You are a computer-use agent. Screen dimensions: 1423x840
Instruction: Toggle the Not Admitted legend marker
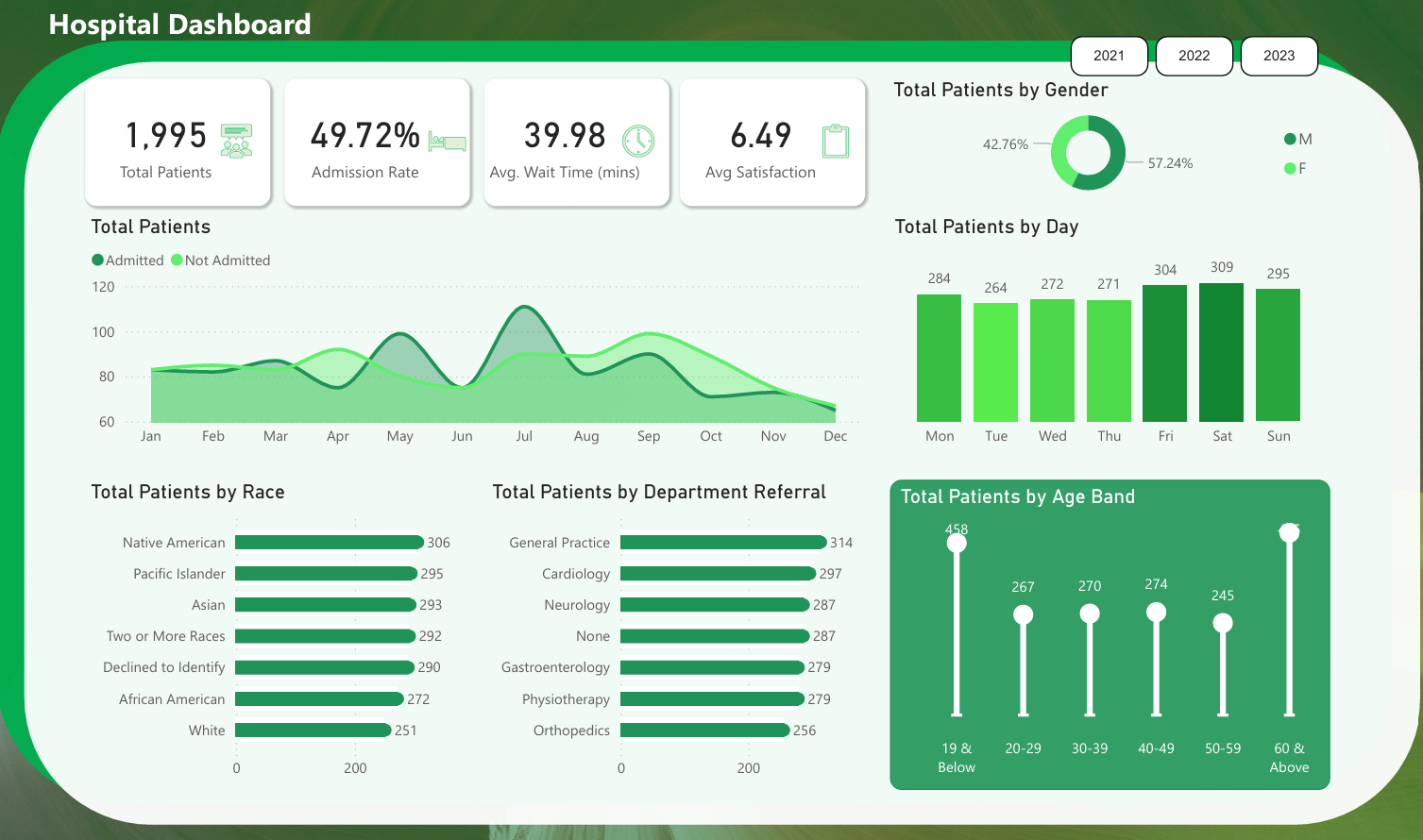(x=177, y=260)
